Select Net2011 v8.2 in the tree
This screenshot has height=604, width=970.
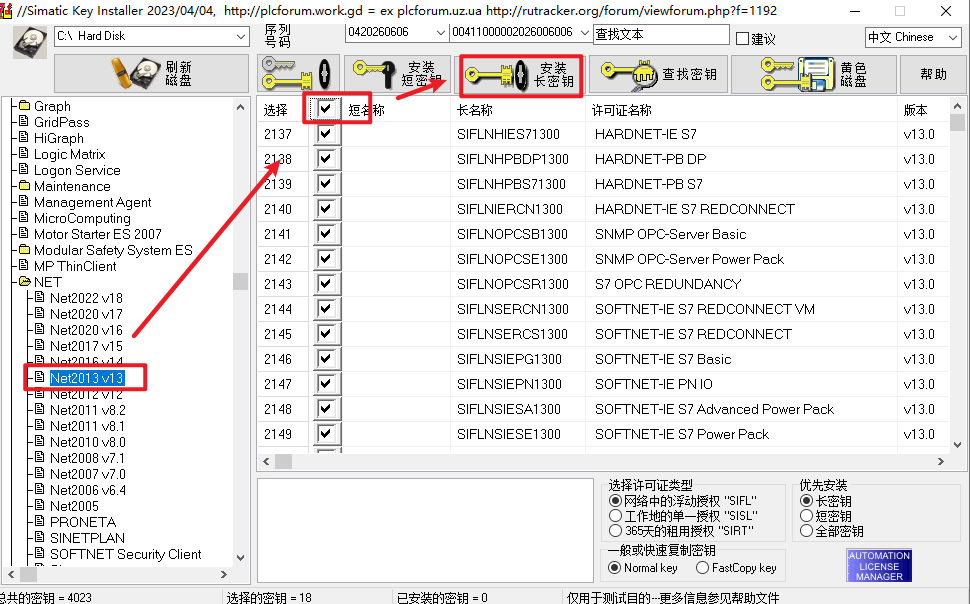(x=87, y=410)
